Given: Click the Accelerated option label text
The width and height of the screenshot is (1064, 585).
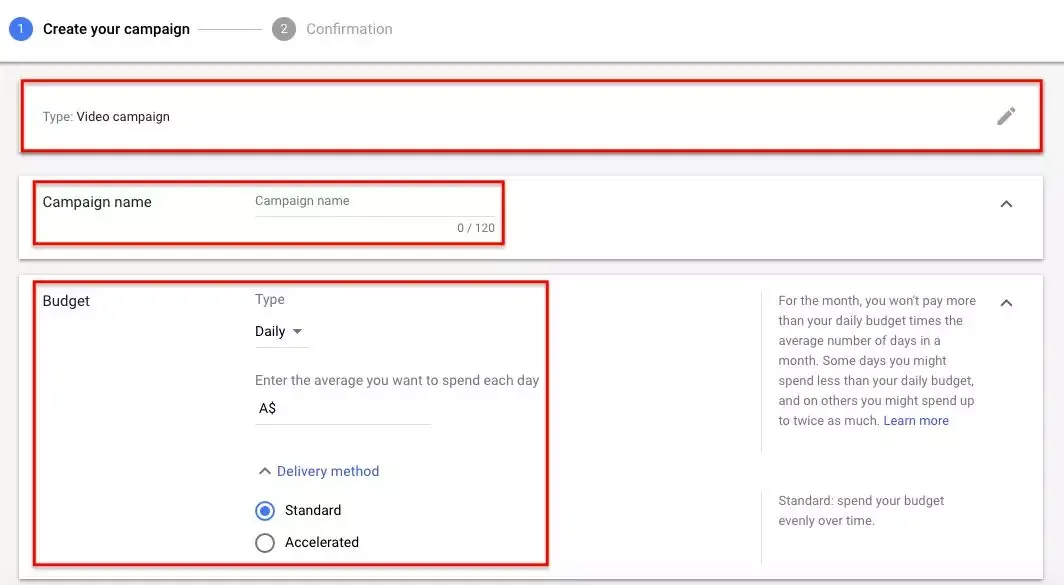Looking at the screenshot, I should [322, 542].
